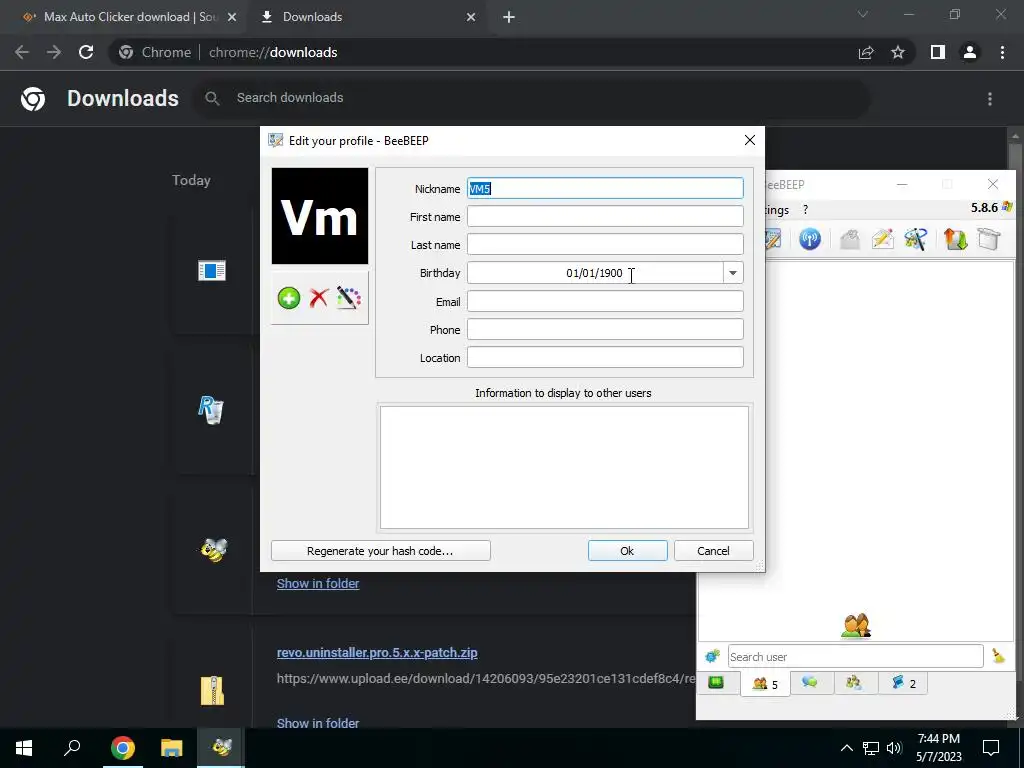Image resolution: width=1024 pixels, height=768 pixels.
Task: Toggle Chrome side panel icon
Action: pyautogui.click(x=938, y=52)
